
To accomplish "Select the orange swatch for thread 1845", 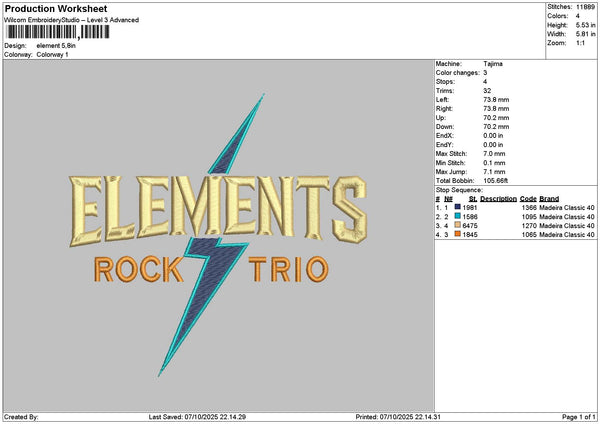I will pos(457,234).
